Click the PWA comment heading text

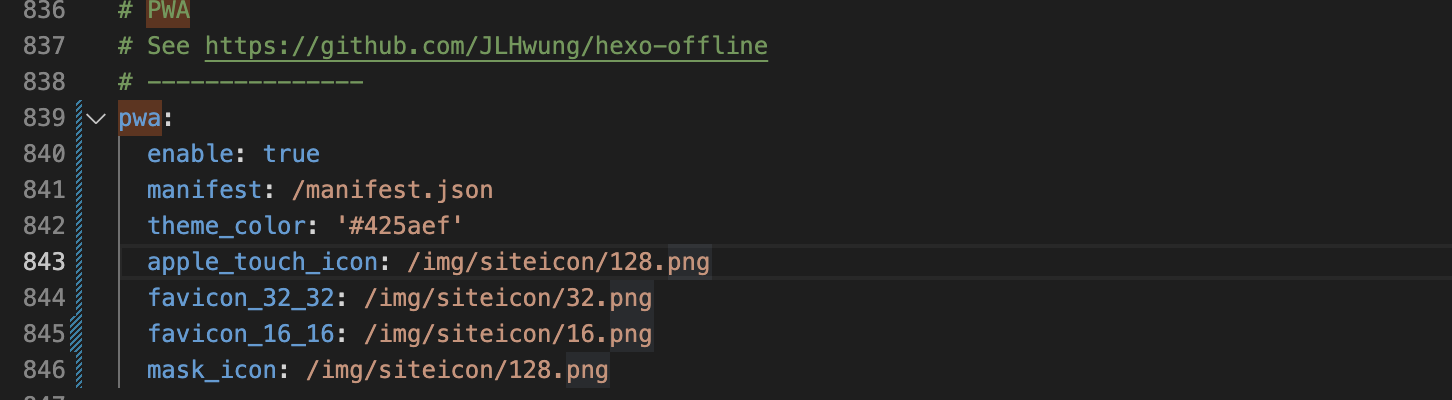169,11
